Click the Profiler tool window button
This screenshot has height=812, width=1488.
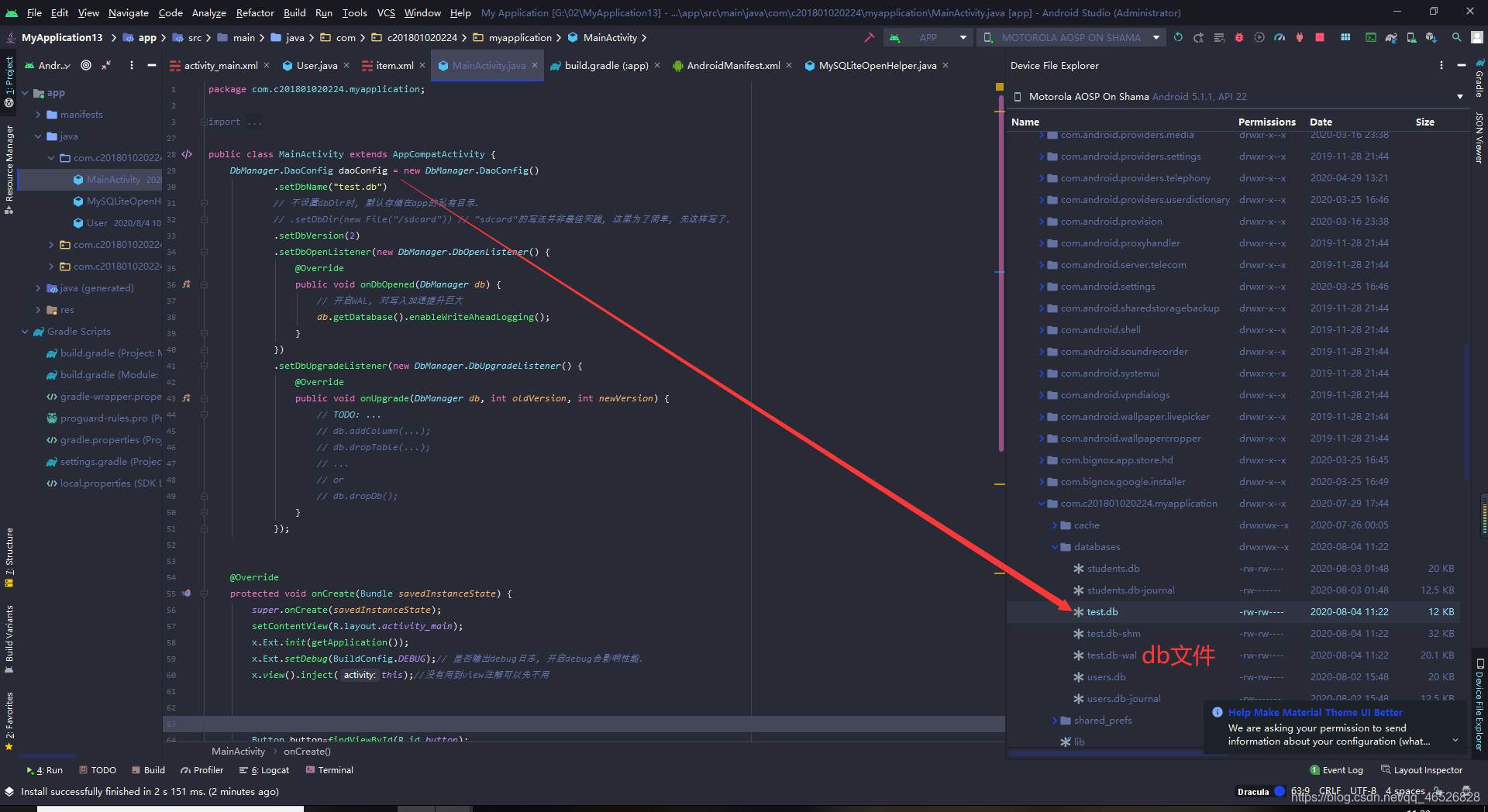(202, 770)
